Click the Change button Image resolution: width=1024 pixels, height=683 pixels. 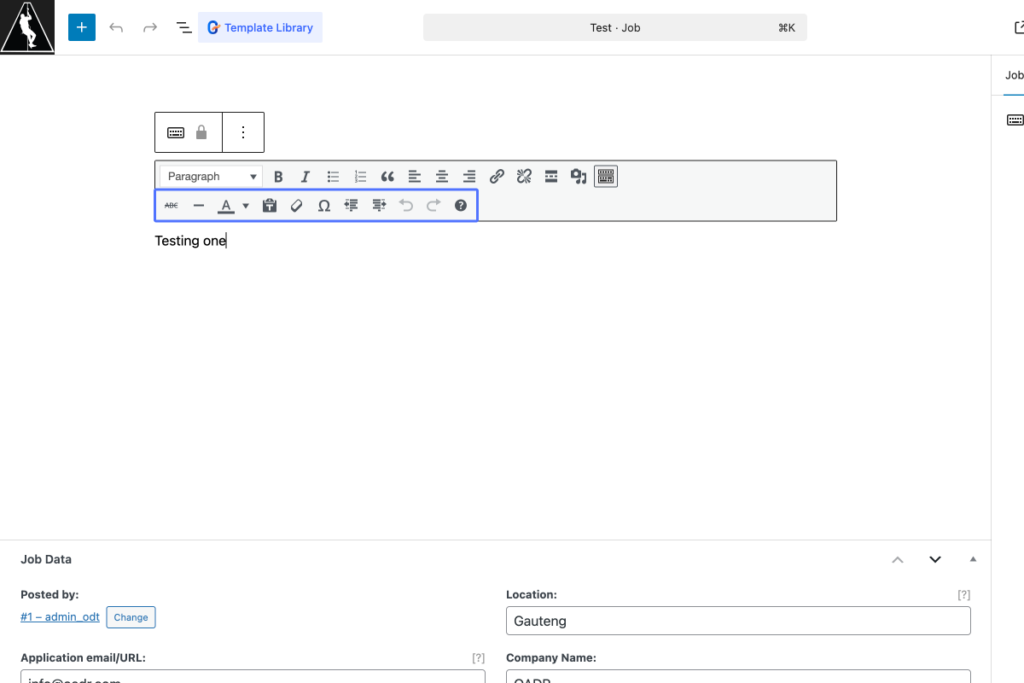click(x=131, y=617)
